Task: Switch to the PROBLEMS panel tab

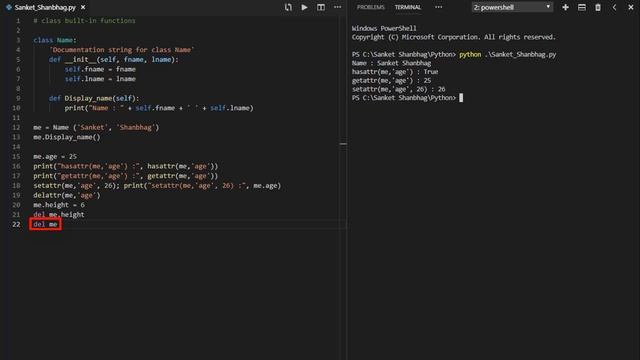Action: coord(370,7)
